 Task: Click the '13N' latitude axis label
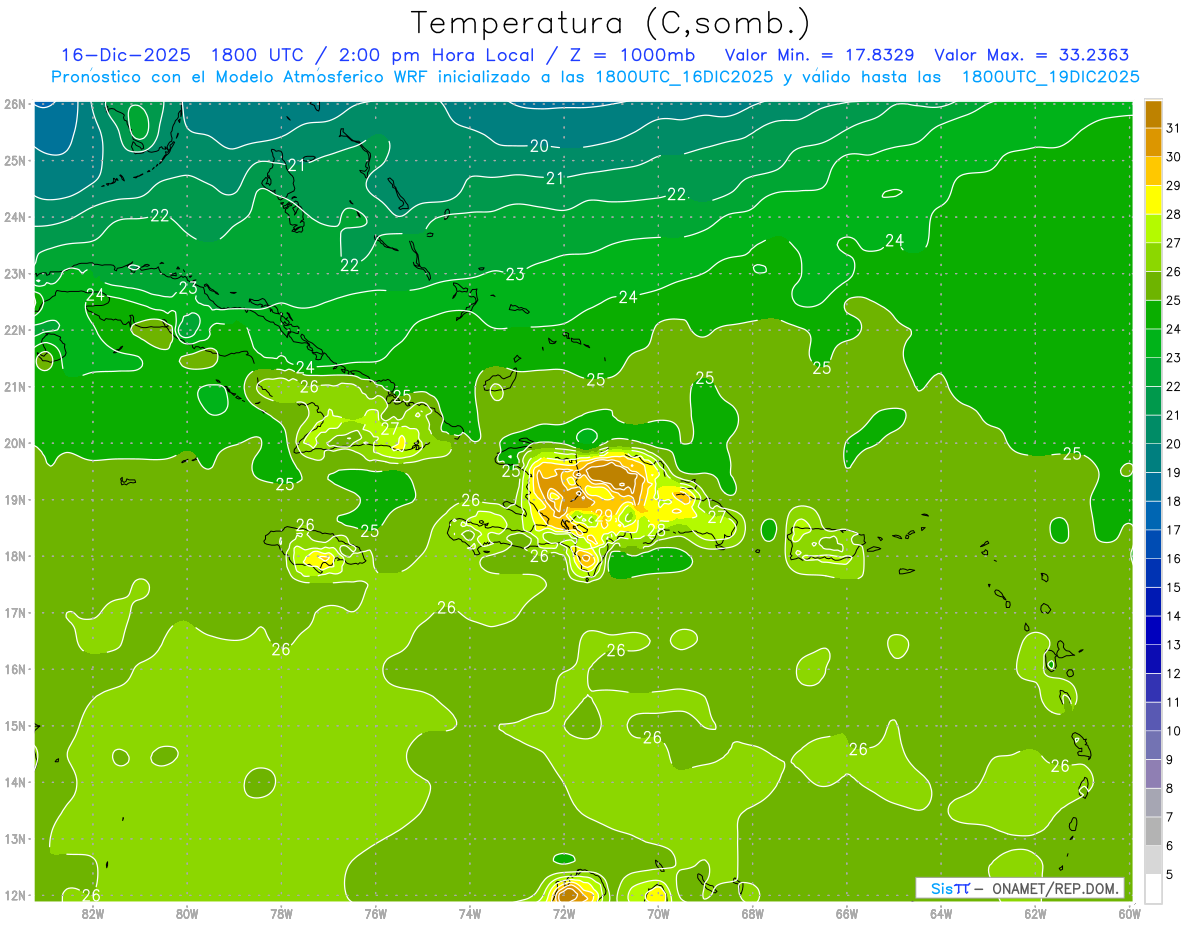(x=15, y=839)
